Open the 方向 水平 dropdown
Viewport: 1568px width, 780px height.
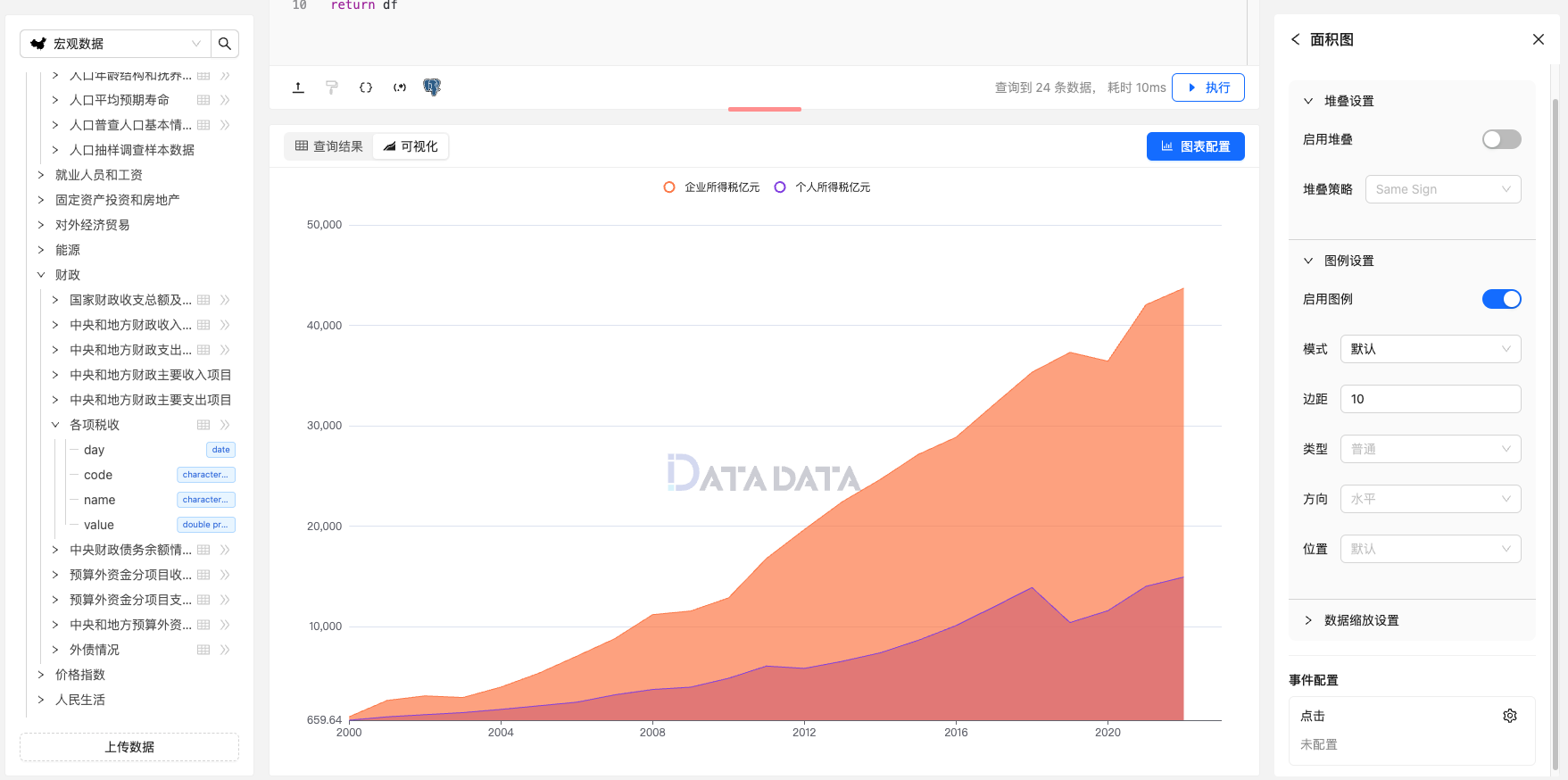click(1431, 499)
